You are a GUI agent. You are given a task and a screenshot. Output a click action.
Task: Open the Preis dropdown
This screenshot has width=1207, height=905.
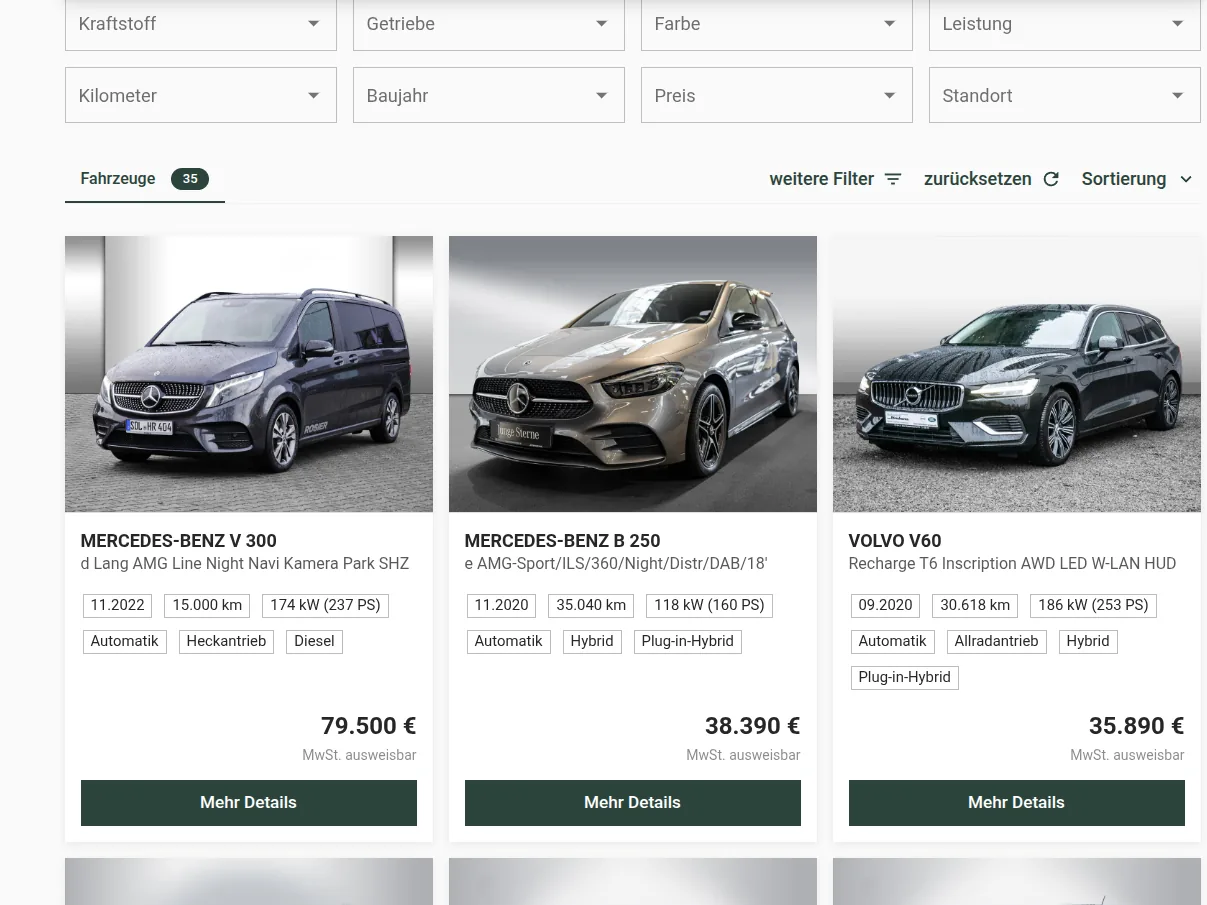click(x=776, y=95)
